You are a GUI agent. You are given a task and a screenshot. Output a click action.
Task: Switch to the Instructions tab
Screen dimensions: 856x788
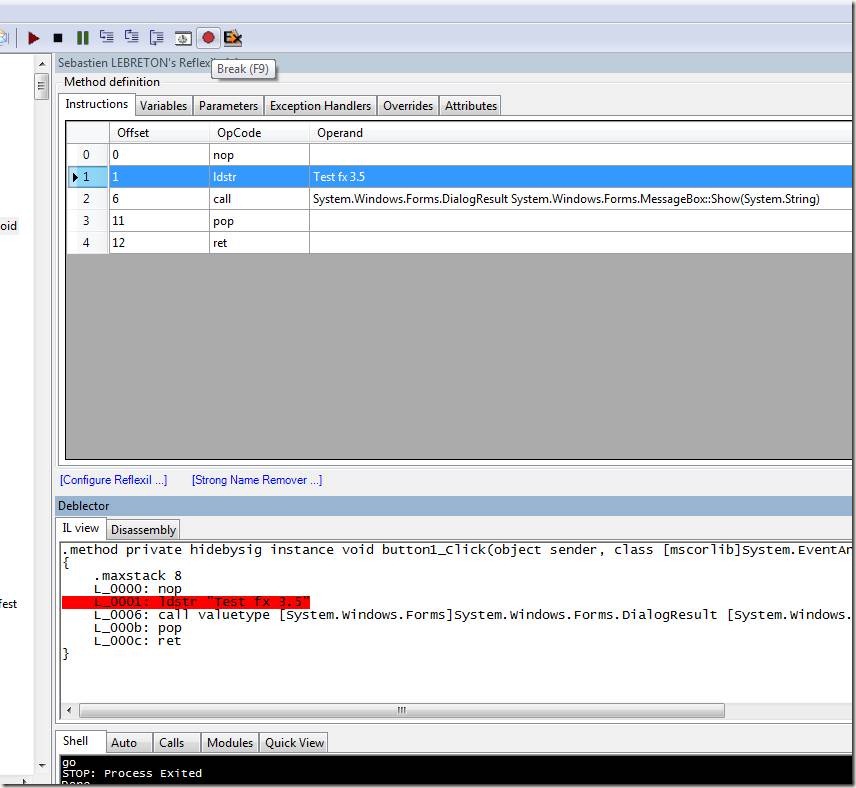[97, 104]
